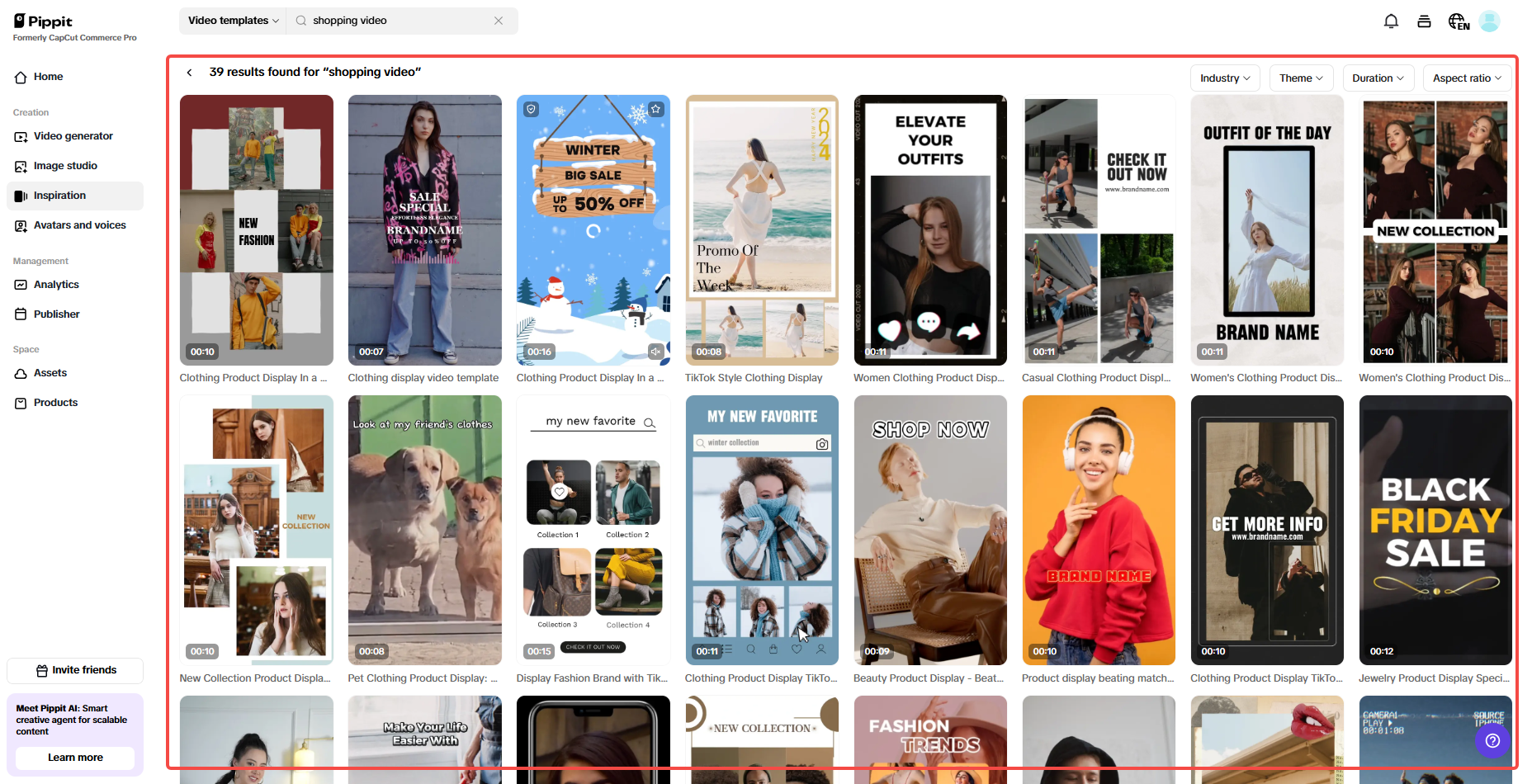Open the "Shop Now" template thumbnail
This screenshot has width=1532, height=784.
930,530
